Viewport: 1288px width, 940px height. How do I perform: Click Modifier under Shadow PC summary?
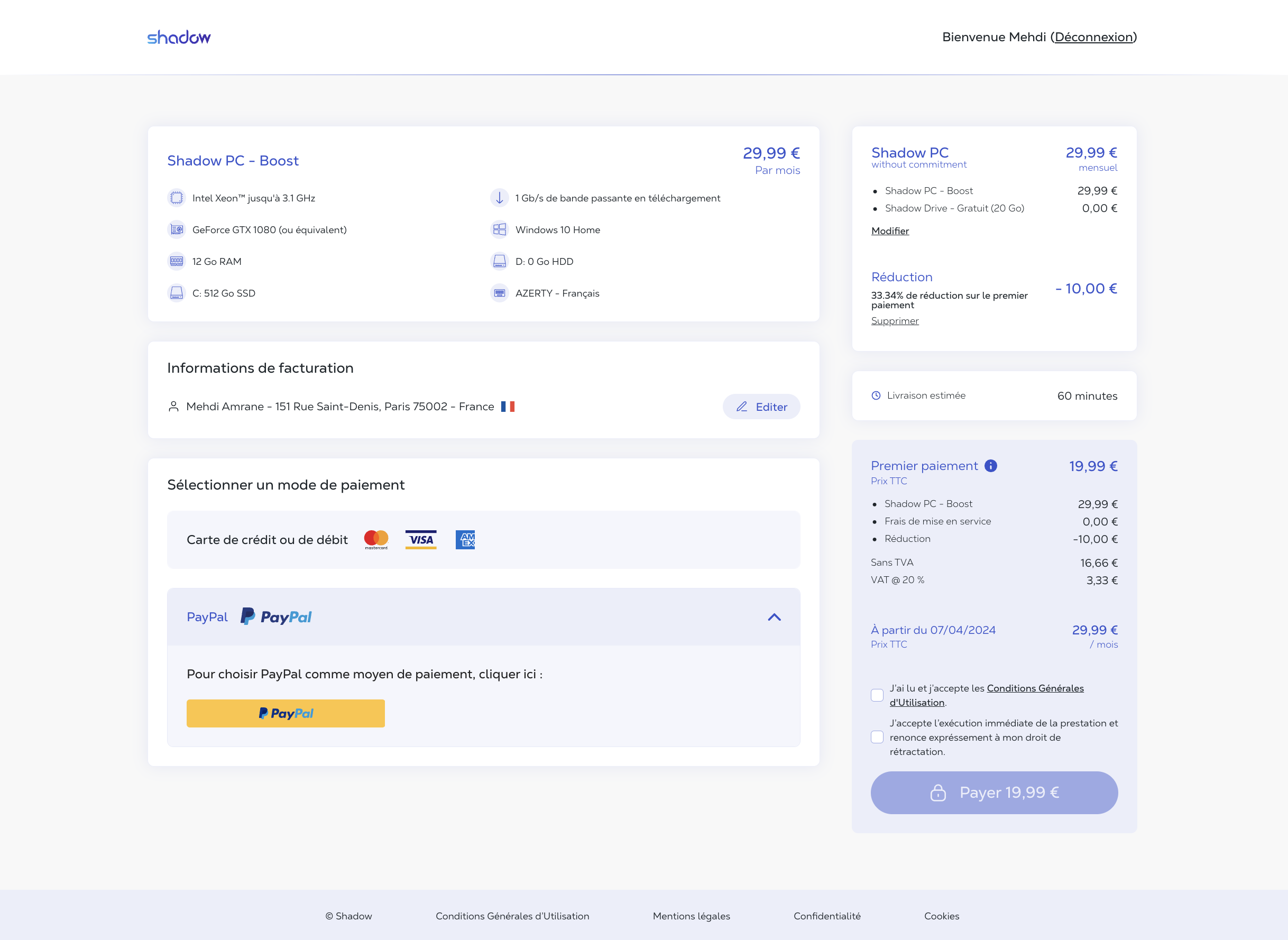(x=890, y=231)
